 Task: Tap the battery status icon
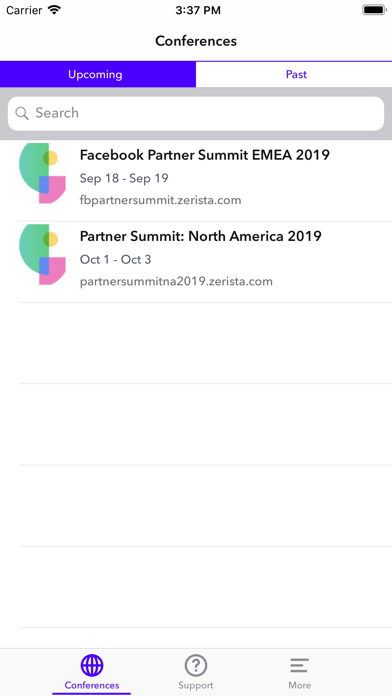374,10
